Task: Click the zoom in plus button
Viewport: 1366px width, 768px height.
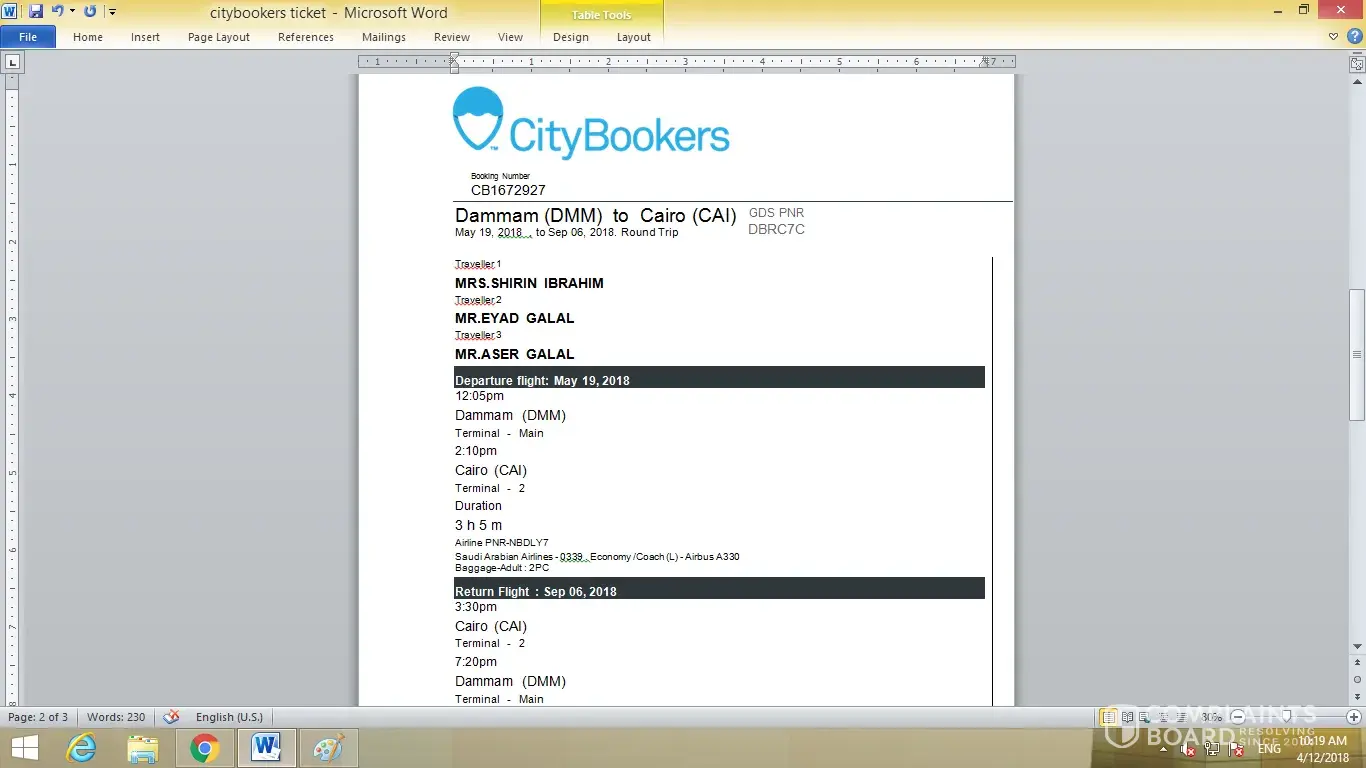Action: [1354, 717]
